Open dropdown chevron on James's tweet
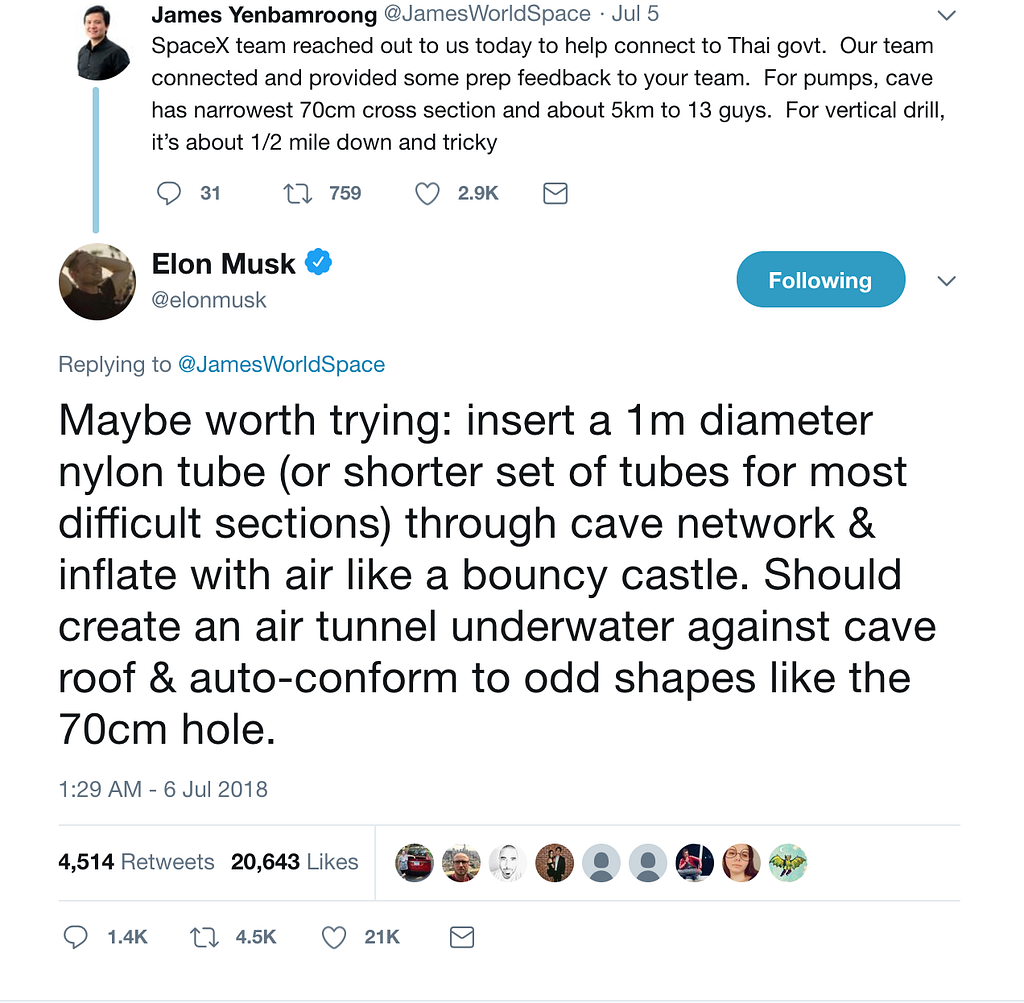The width and height of the screenshot is (1024, 1003). pos(946,16)
